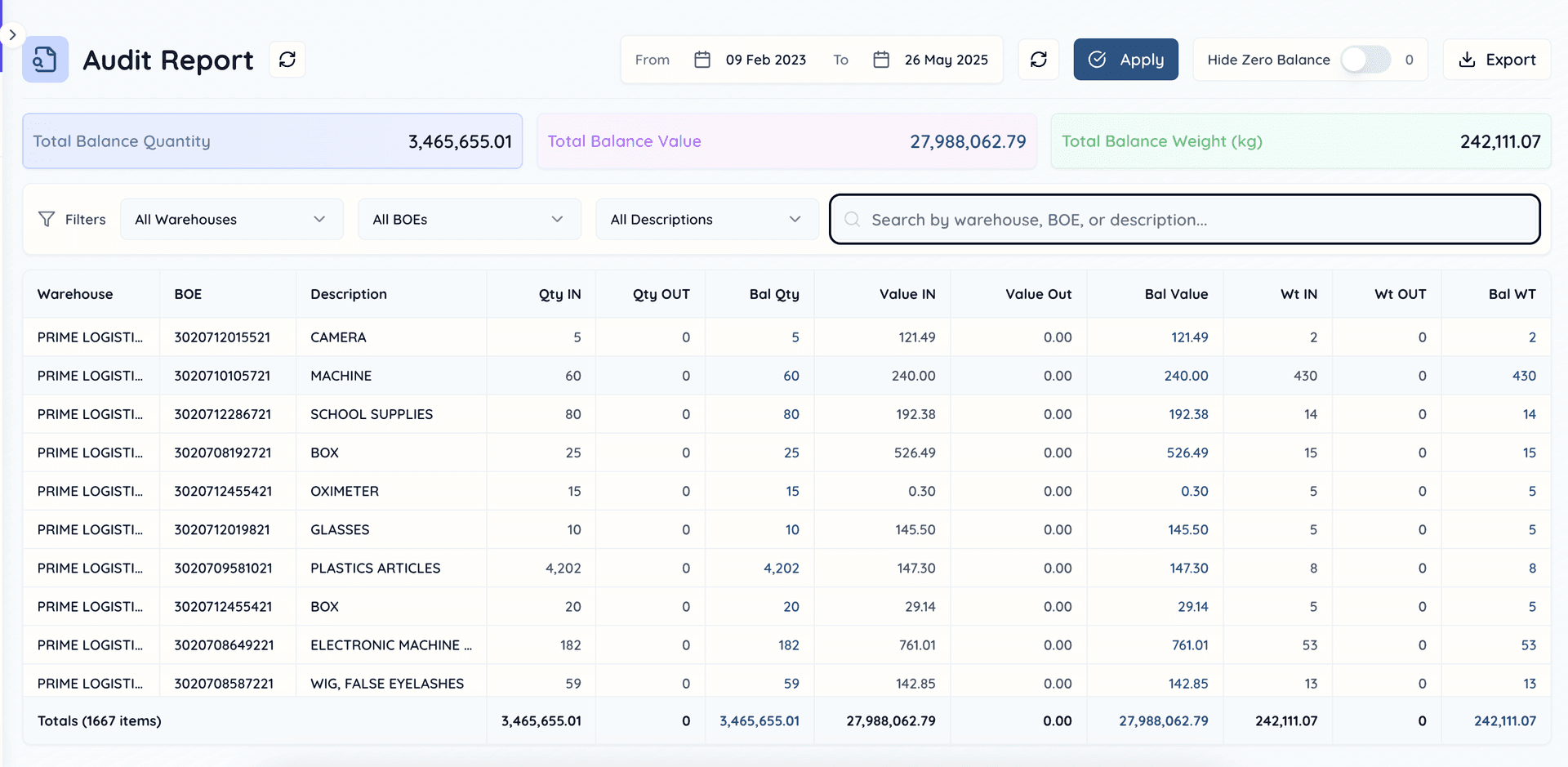Screen dimensions: 1568x767
Task: Sort by the Bal Qty column header
Action: [773, 294]
